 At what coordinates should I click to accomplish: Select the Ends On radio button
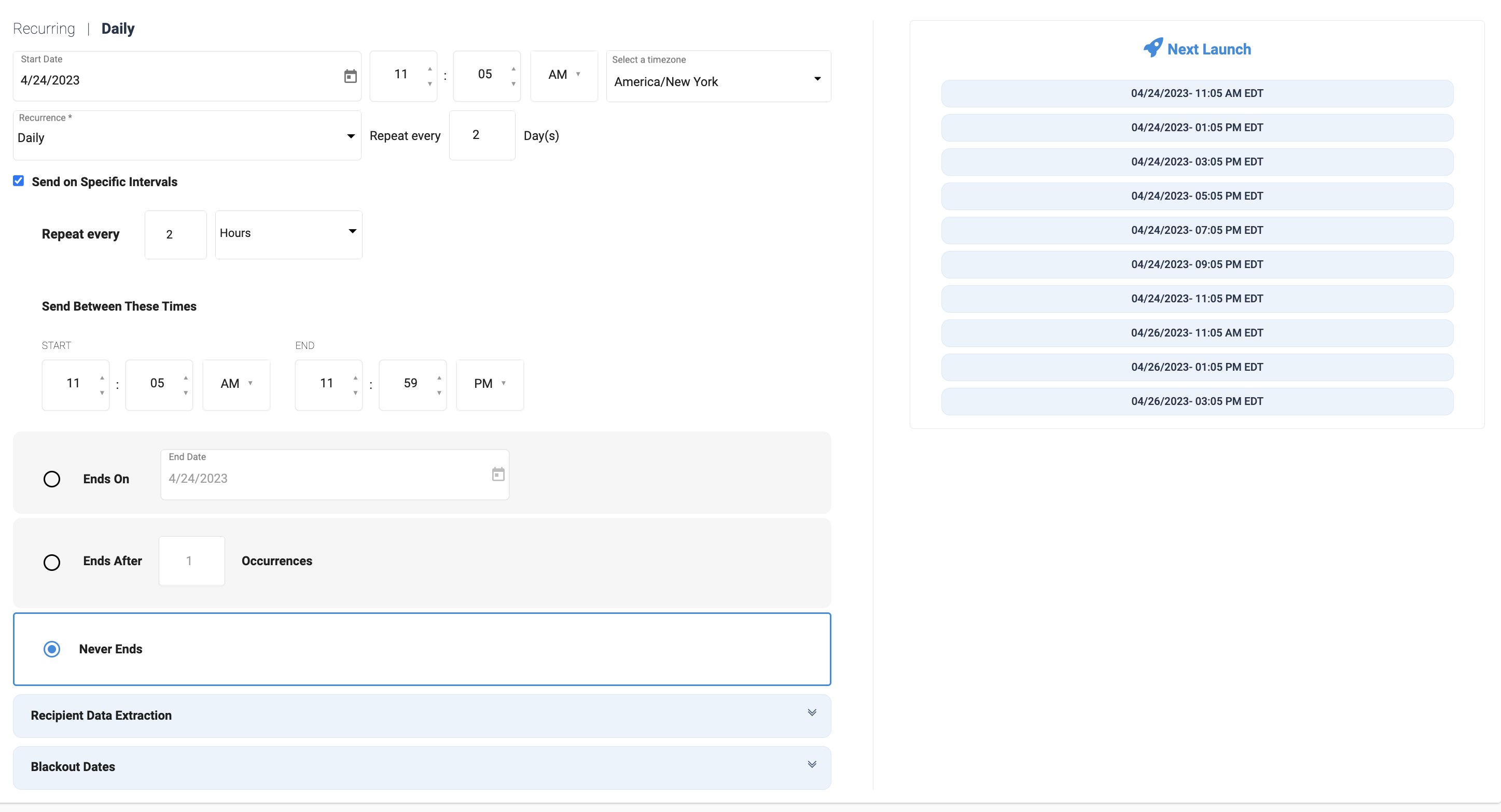point(52,479)
